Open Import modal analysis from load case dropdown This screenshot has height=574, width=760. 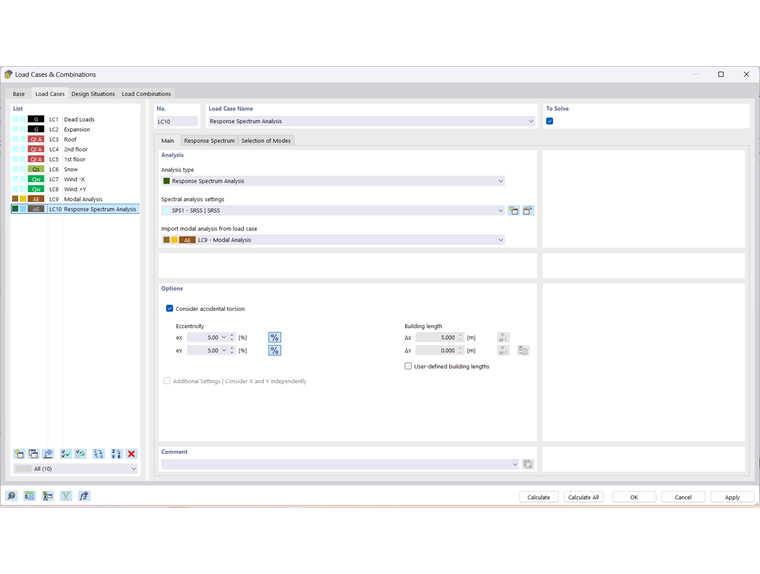click(x=501, y=240)
